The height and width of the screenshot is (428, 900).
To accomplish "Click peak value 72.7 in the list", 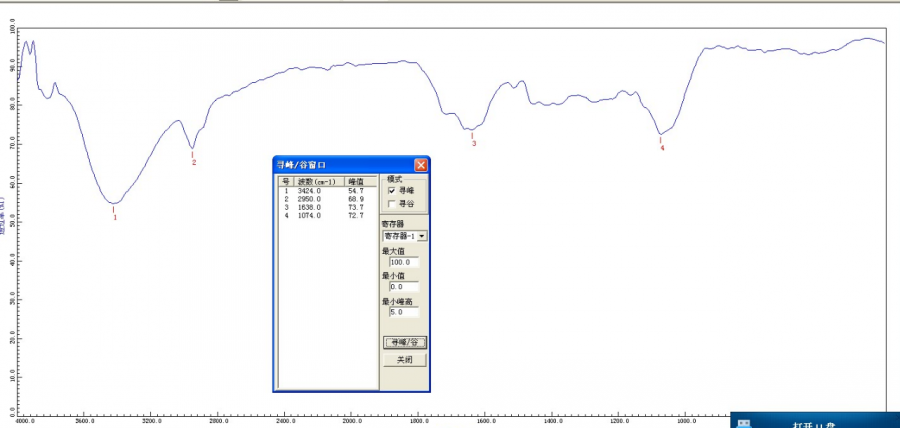I will click(356, 215).
